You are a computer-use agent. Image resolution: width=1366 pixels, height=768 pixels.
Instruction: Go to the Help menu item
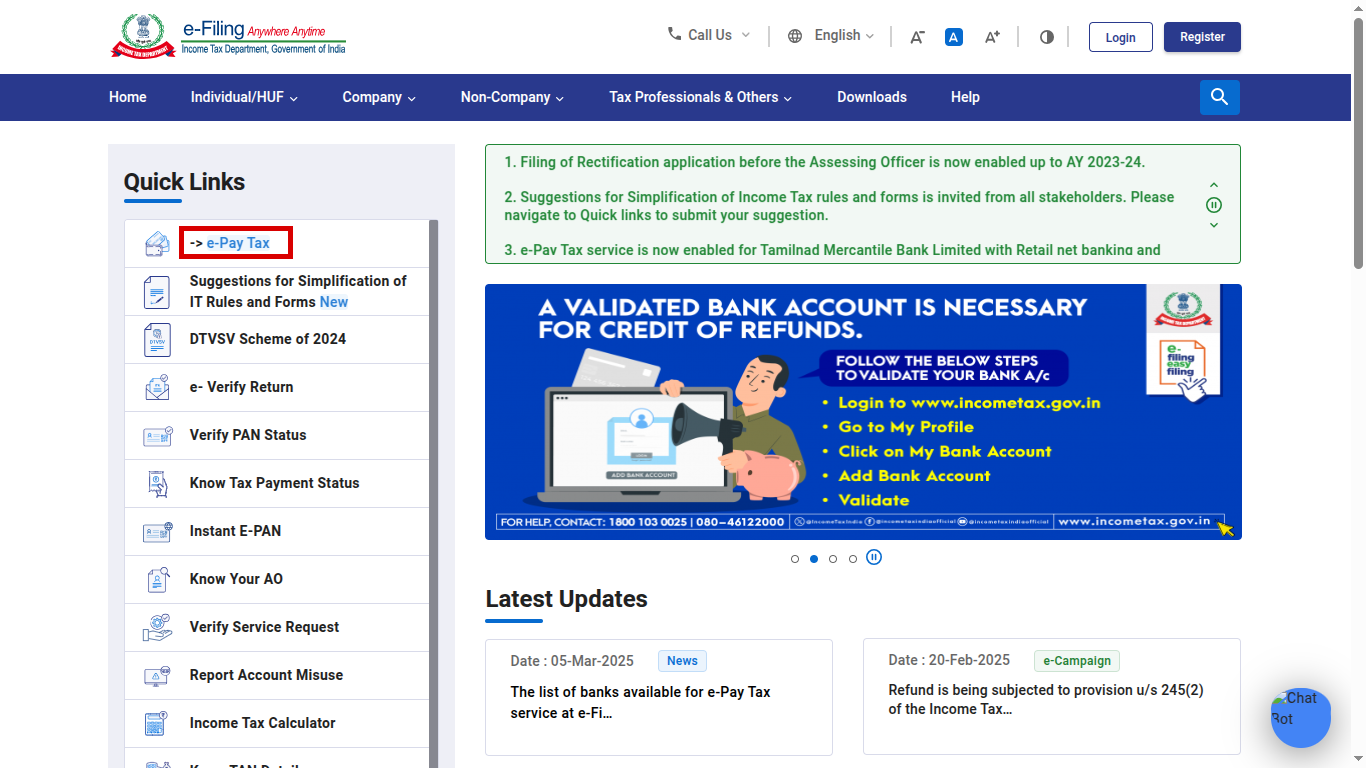click(964, 97)
